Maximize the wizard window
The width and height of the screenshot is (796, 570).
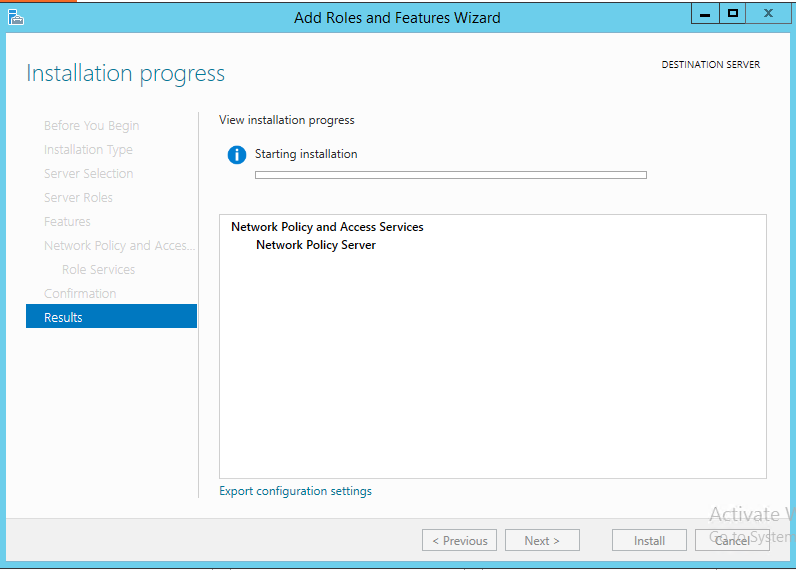click(733, 14)
